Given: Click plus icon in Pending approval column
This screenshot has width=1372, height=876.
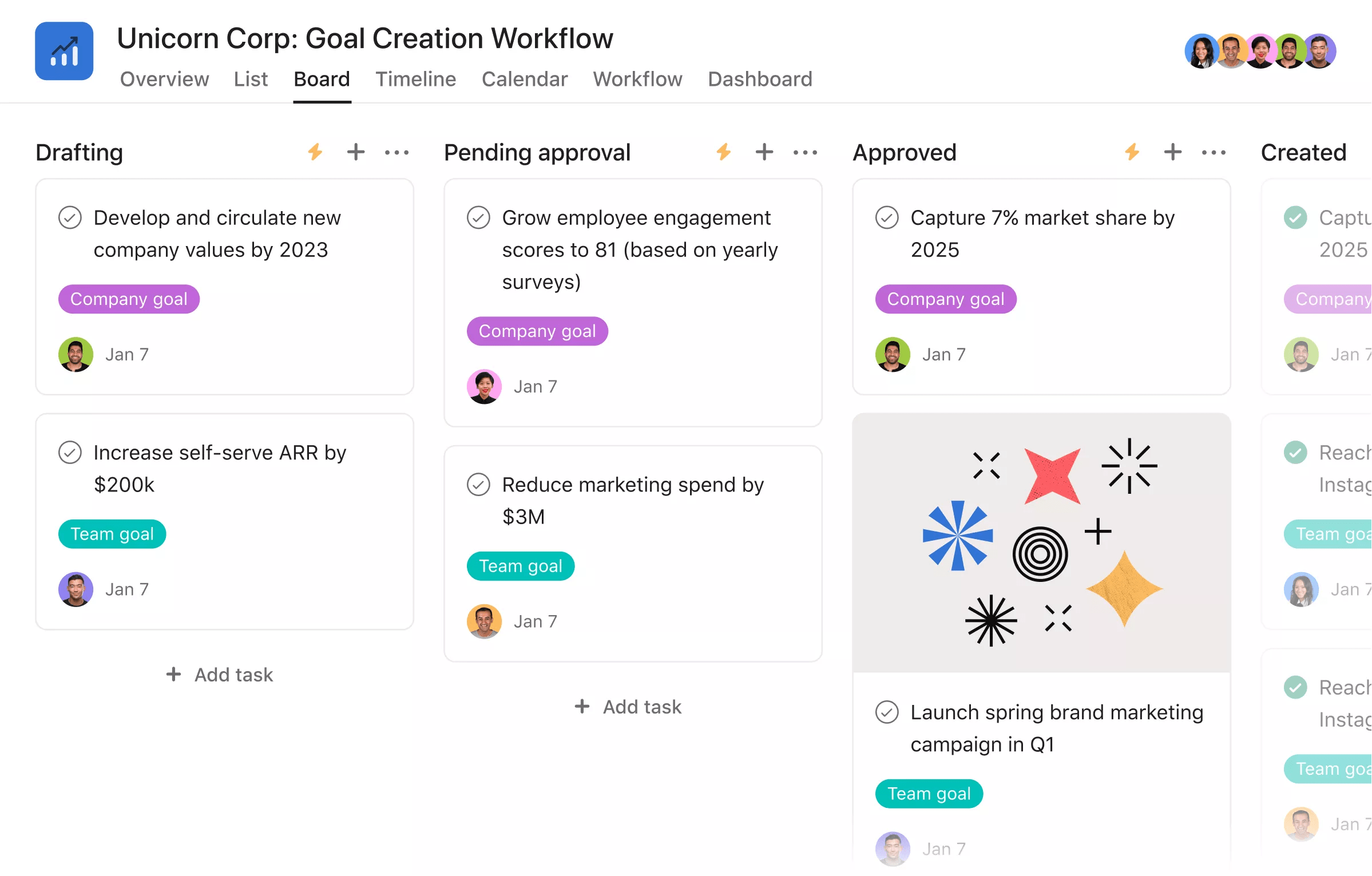Looking at the screenshot, I should click(x=764, y=152).
